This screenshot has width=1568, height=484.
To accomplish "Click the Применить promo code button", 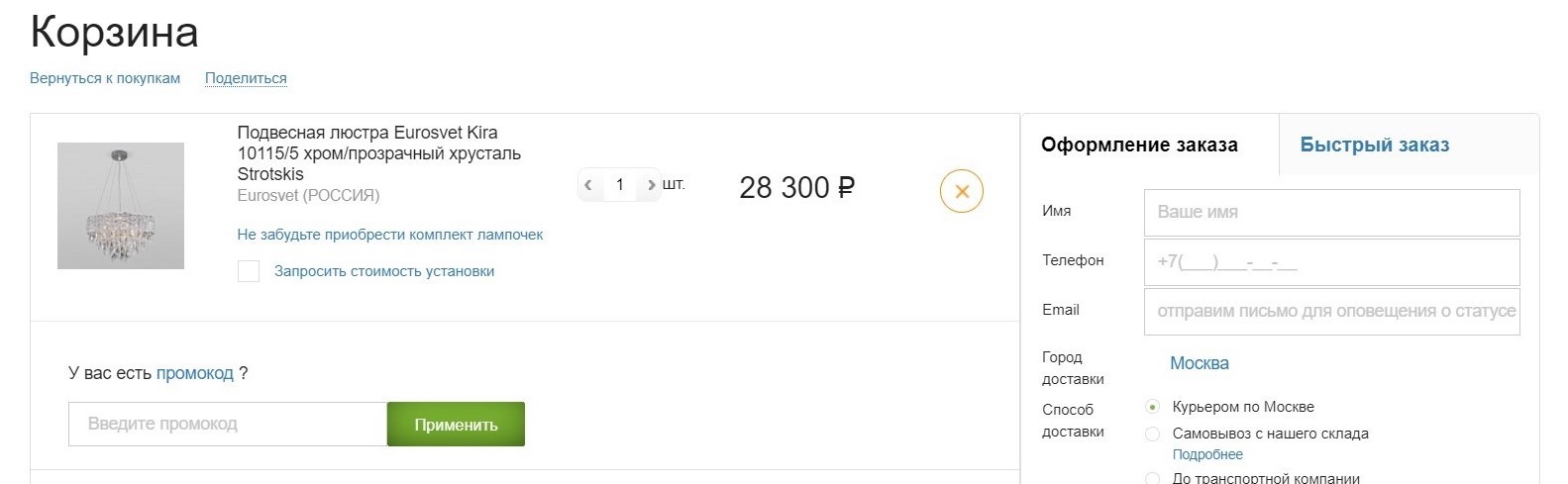I will 456,425.
